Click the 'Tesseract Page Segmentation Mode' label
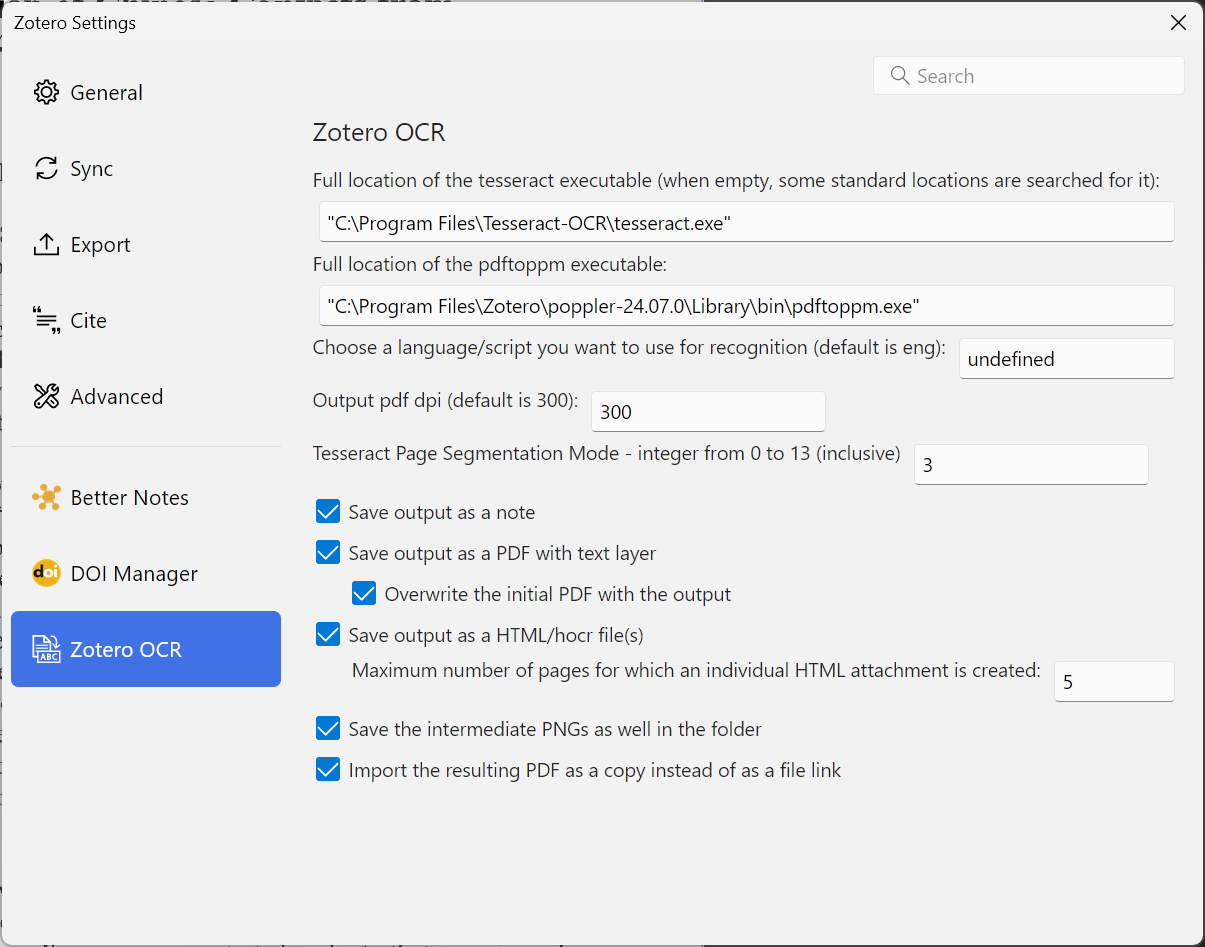The height and width of the screenshot is (947, 1205). click(x=607, y=453)
